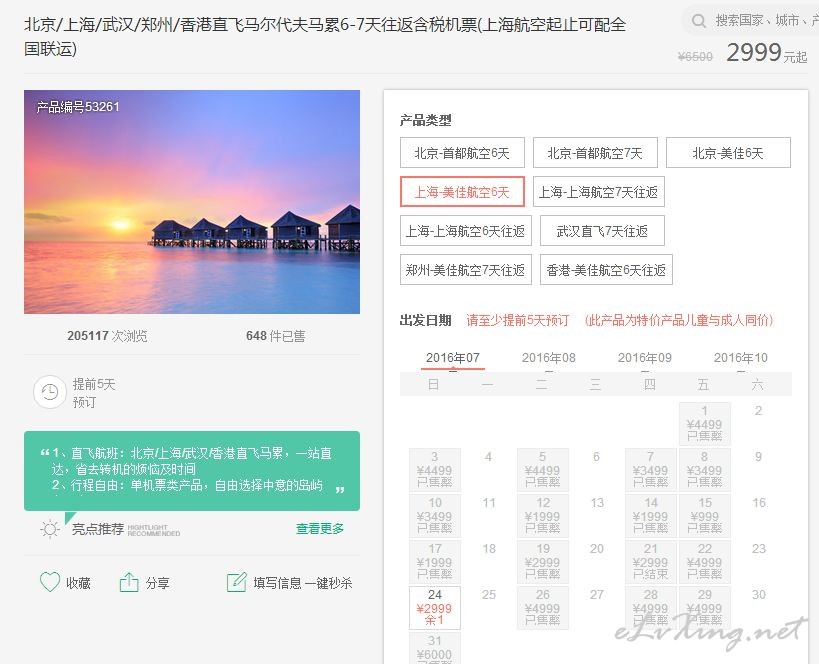Screen dimensions: 819x664
Task: Click the 填写信息 edit pencil icon
Action: click(x=236, y=582)
